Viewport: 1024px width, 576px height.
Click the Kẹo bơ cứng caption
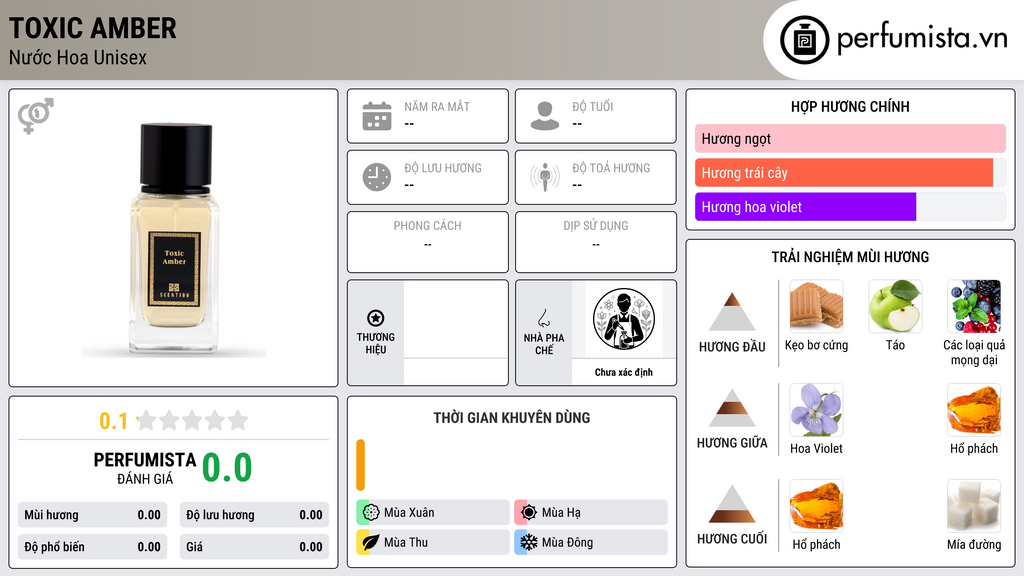tap(816, 345)
